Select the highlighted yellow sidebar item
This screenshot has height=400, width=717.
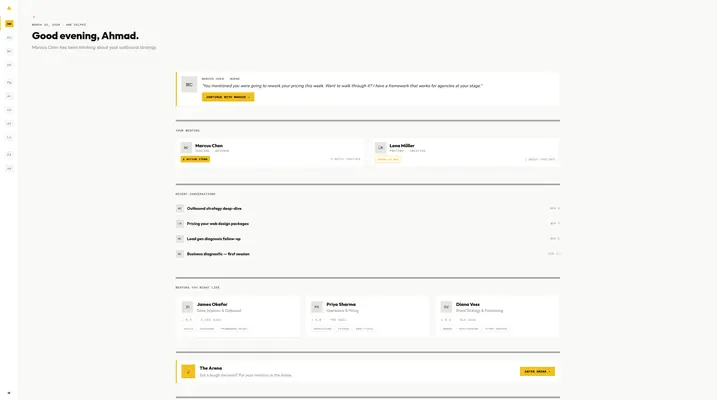click(9, 24)
